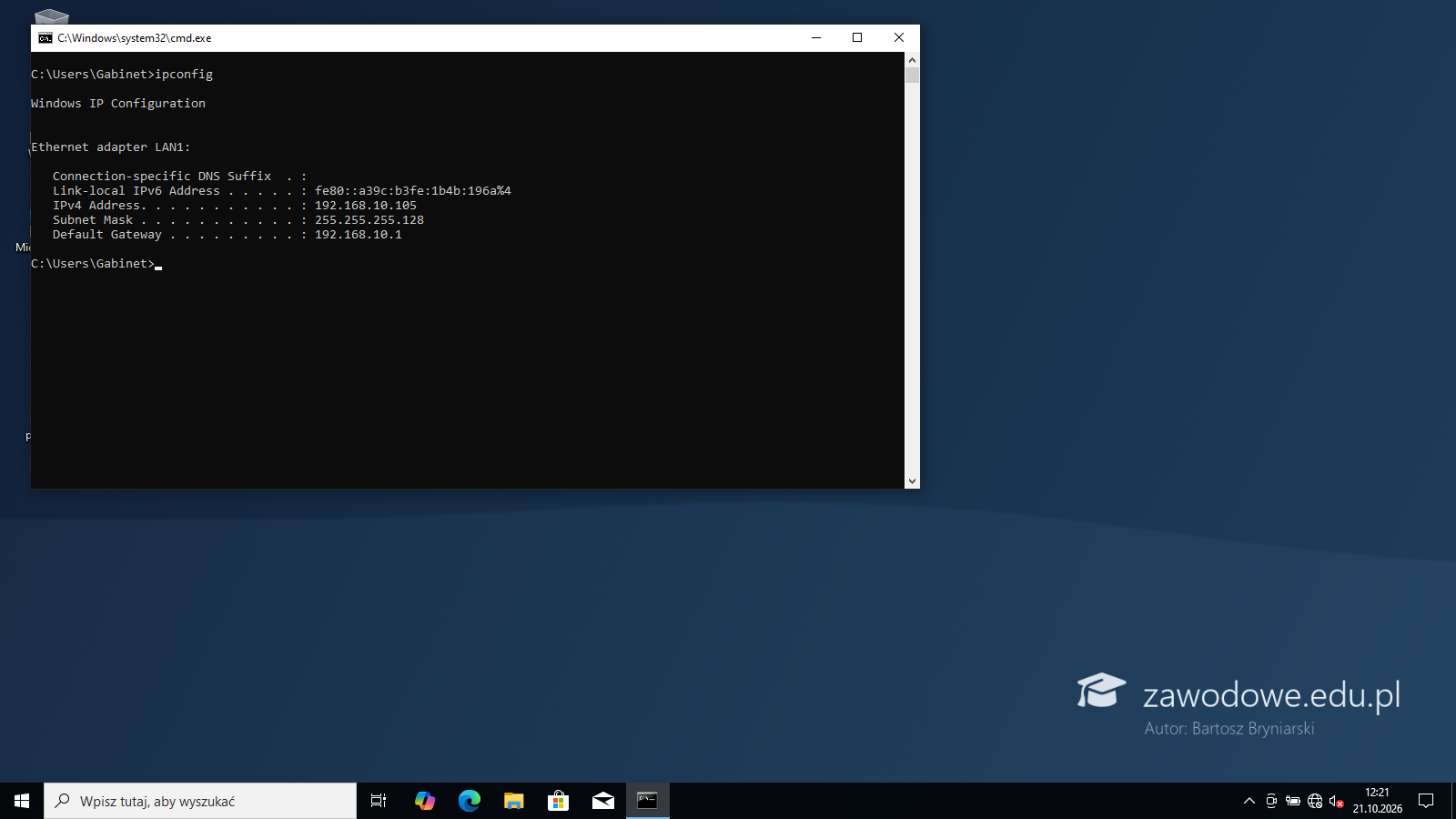Click the console scrollbar down arrow
This screenshot has height=819, width=1456.
[912, 481]
